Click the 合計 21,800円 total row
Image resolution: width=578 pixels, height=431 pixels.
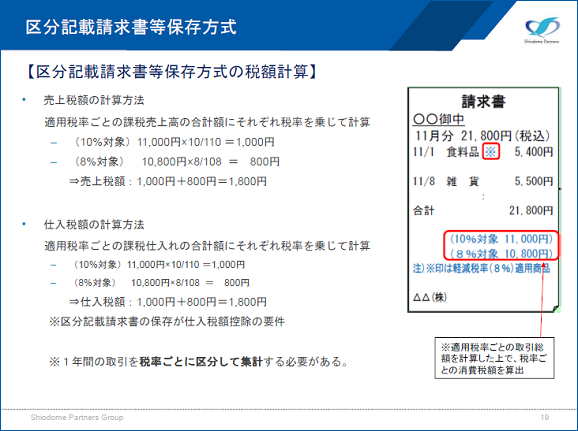483,211
